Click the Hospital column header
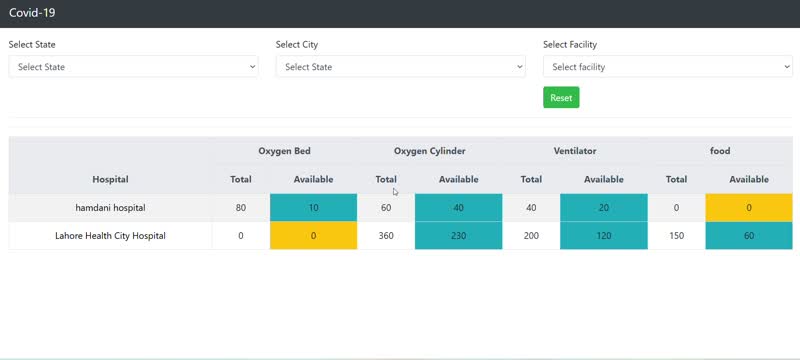Image resolution: width=800 pixels, height=360 pixels. point(110,179)
